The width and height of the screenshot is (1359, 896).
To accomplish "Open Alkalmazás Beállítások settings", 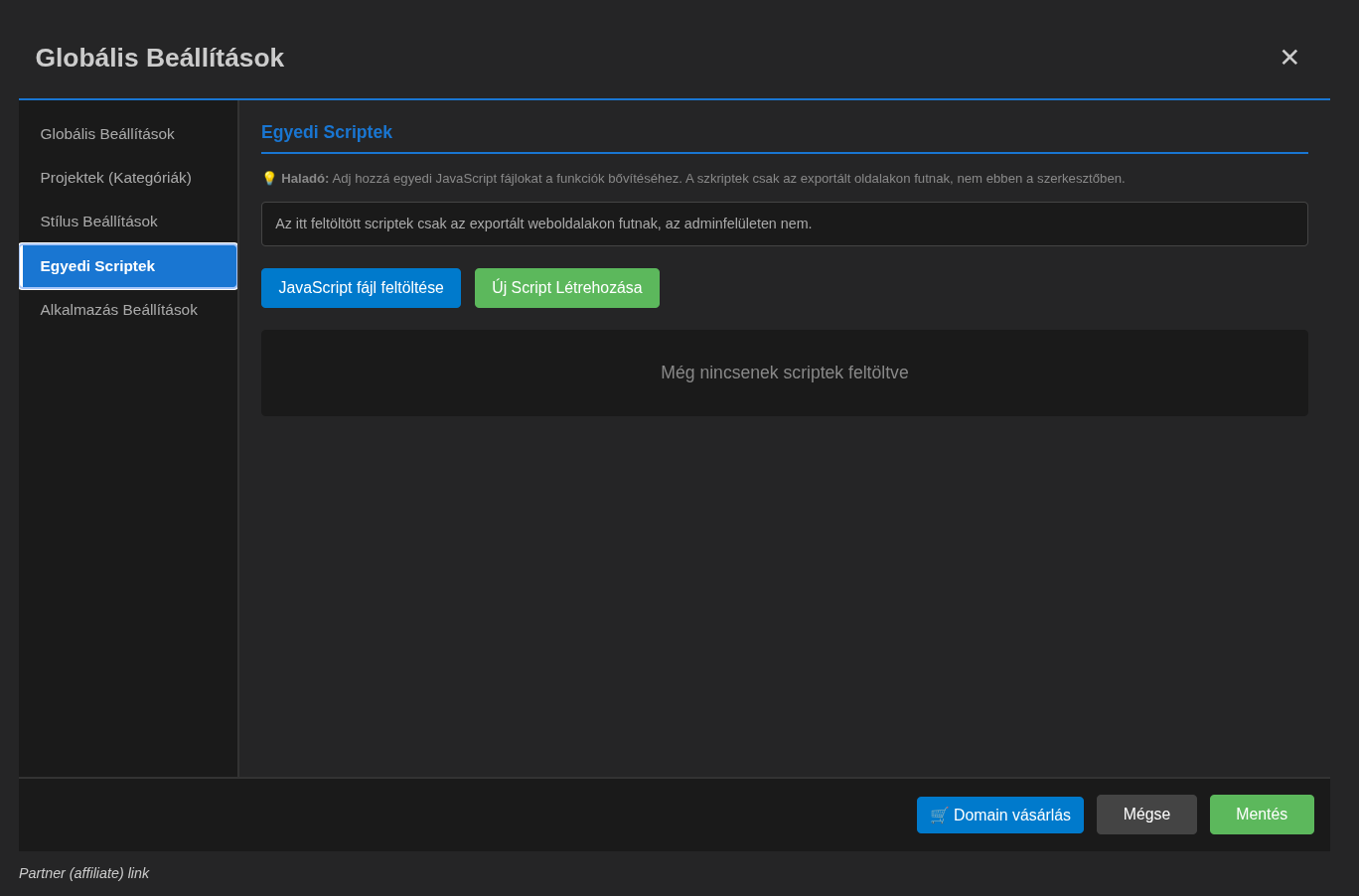I will click(x=119, y=309).
